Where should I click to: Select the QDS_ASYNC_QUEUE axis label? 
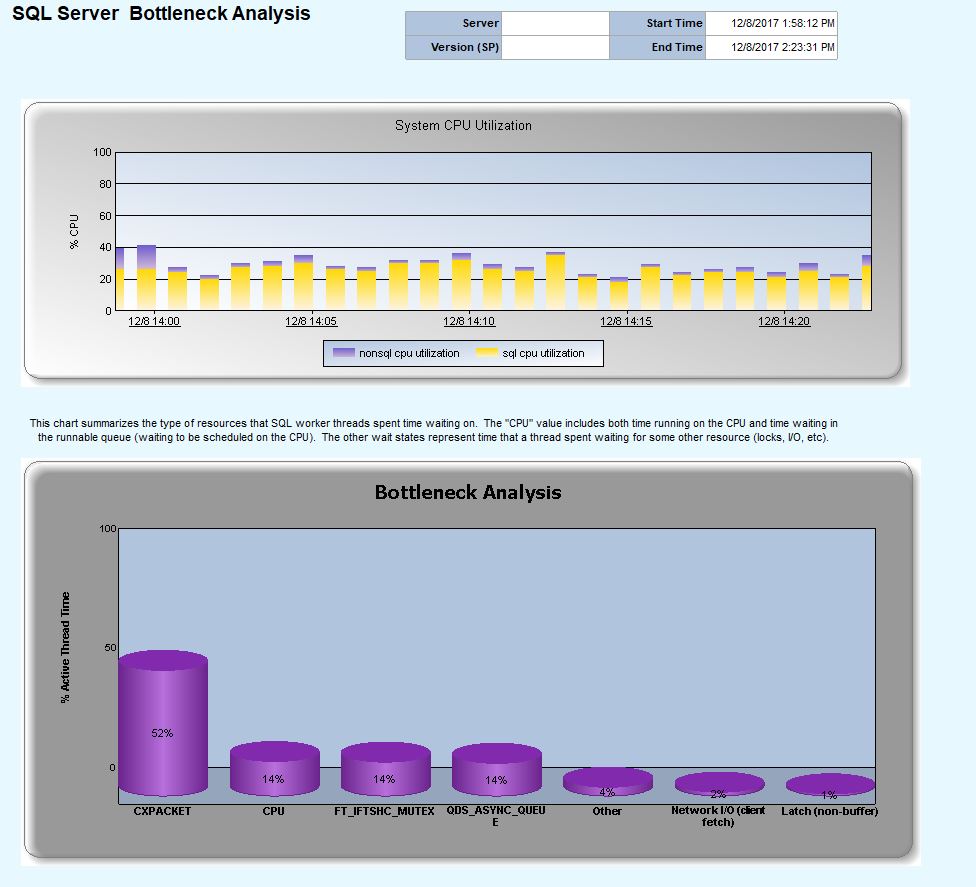tap(496, 816)
